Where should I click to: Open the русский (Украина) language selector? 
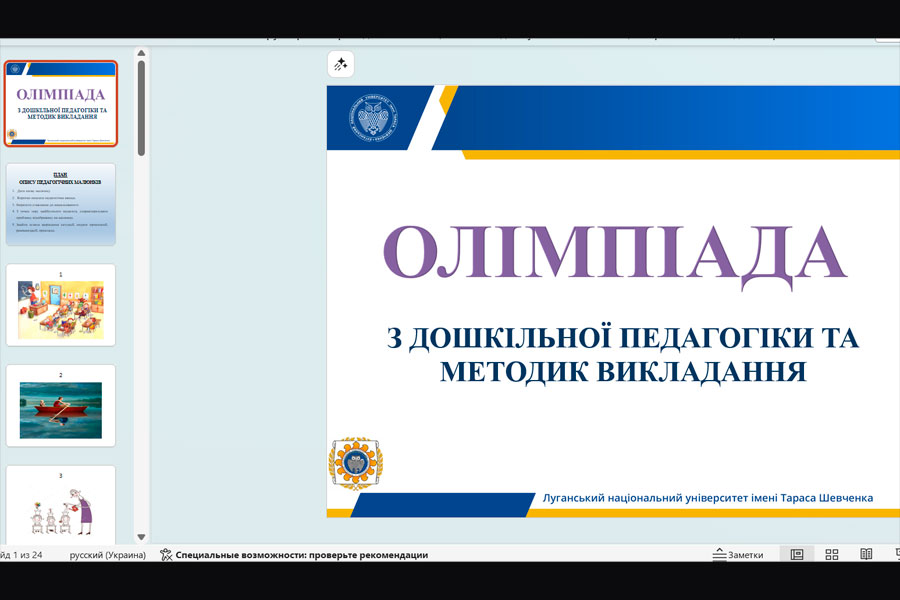[x=108, y=555]
